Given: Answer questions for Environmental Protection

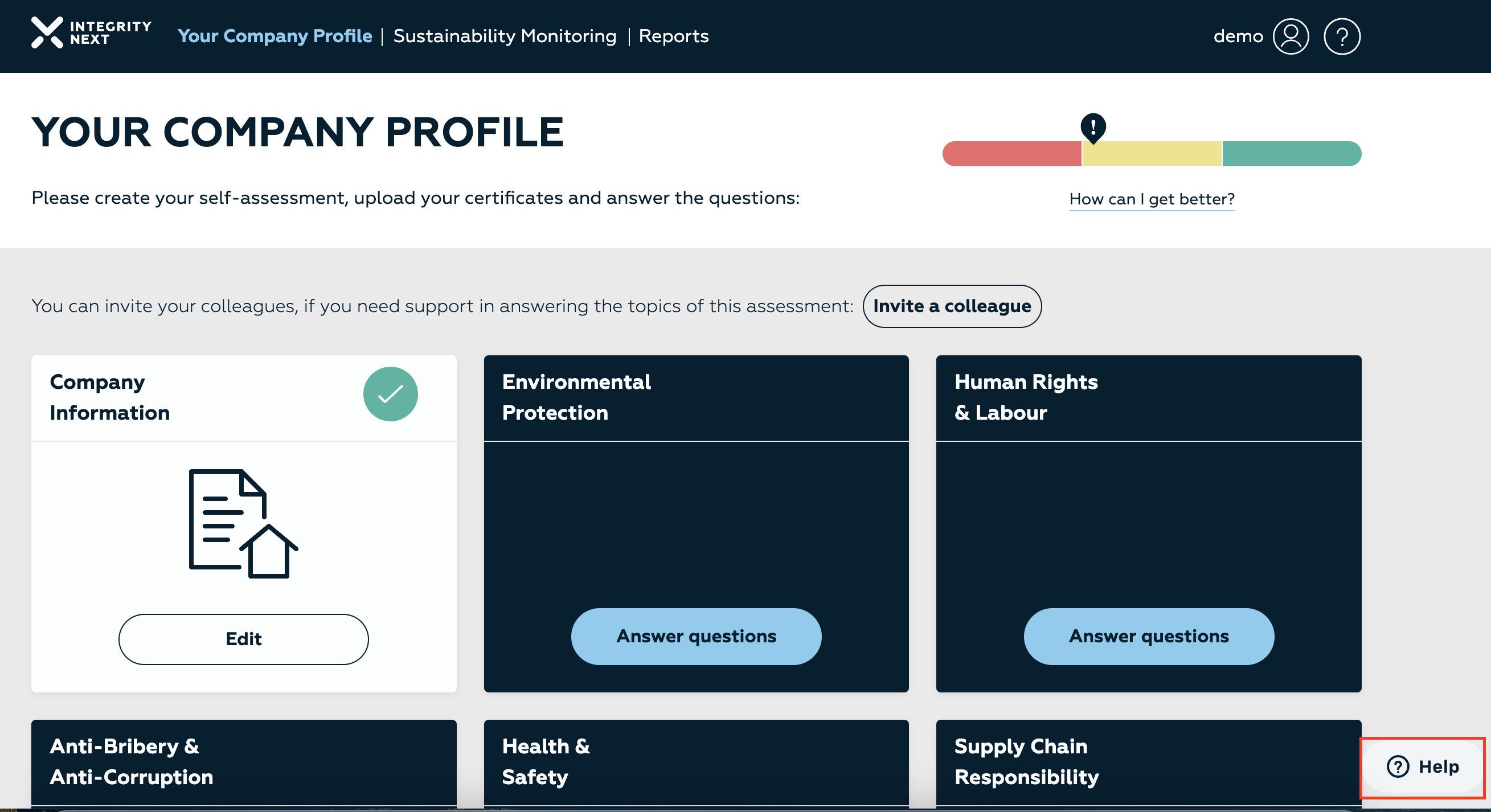Looking at the screenshot, I should 696,636.
